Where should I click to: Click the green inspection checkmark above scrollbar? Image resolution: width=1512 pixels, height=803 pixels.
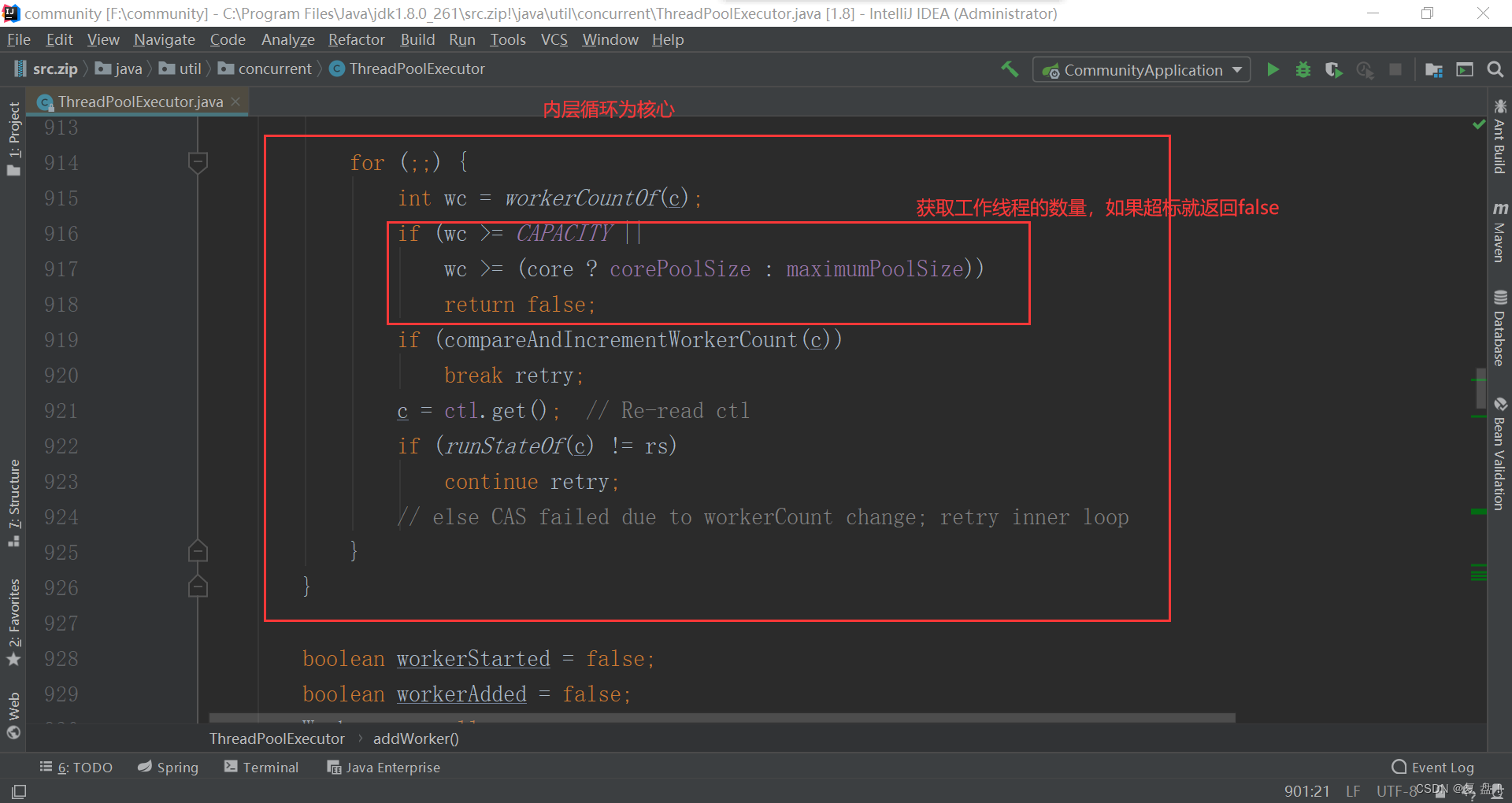tap(1479, 124)
